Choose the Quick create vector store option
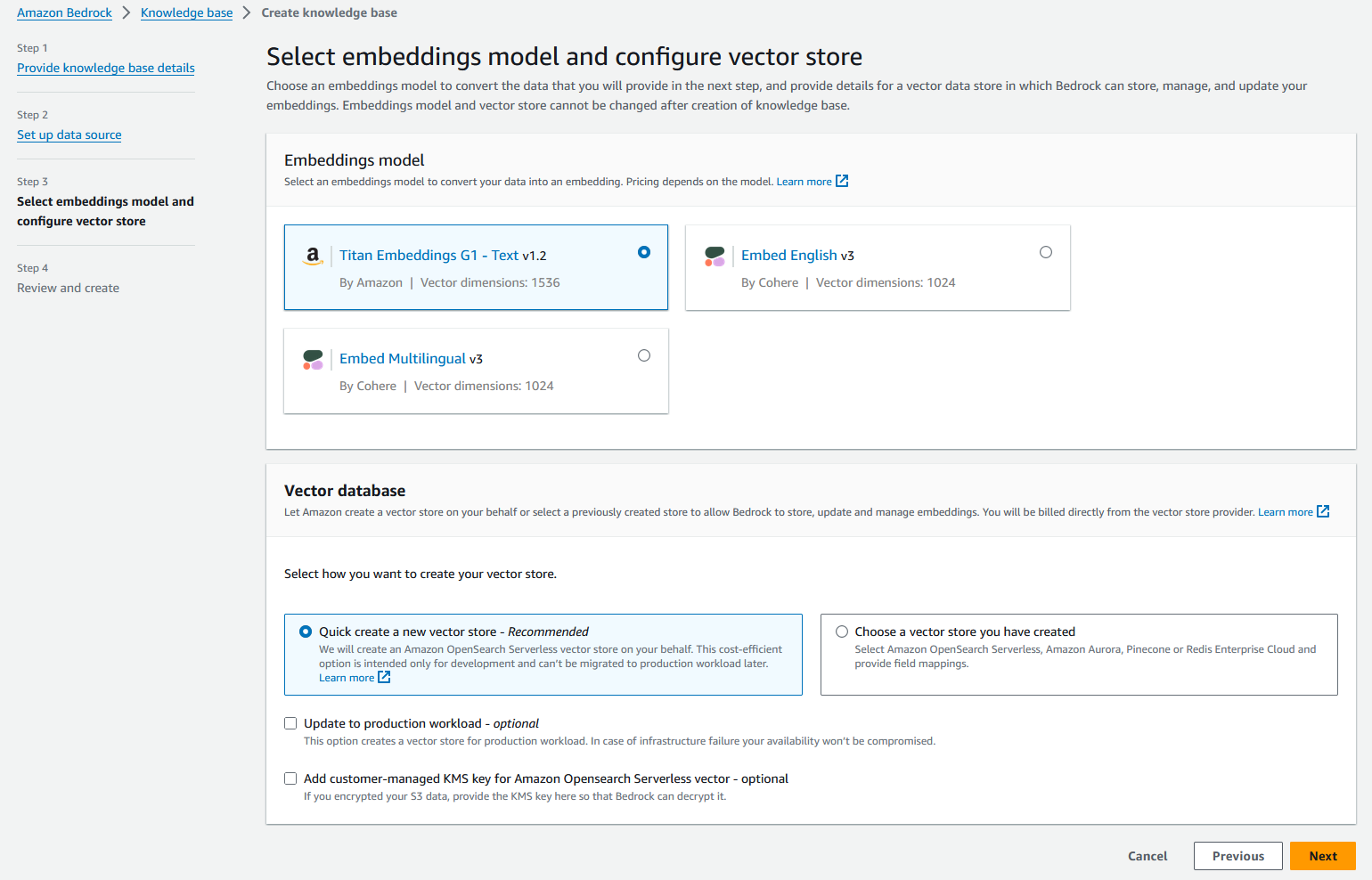This screenshot has width=1372, height=880. tap(306, 631)
